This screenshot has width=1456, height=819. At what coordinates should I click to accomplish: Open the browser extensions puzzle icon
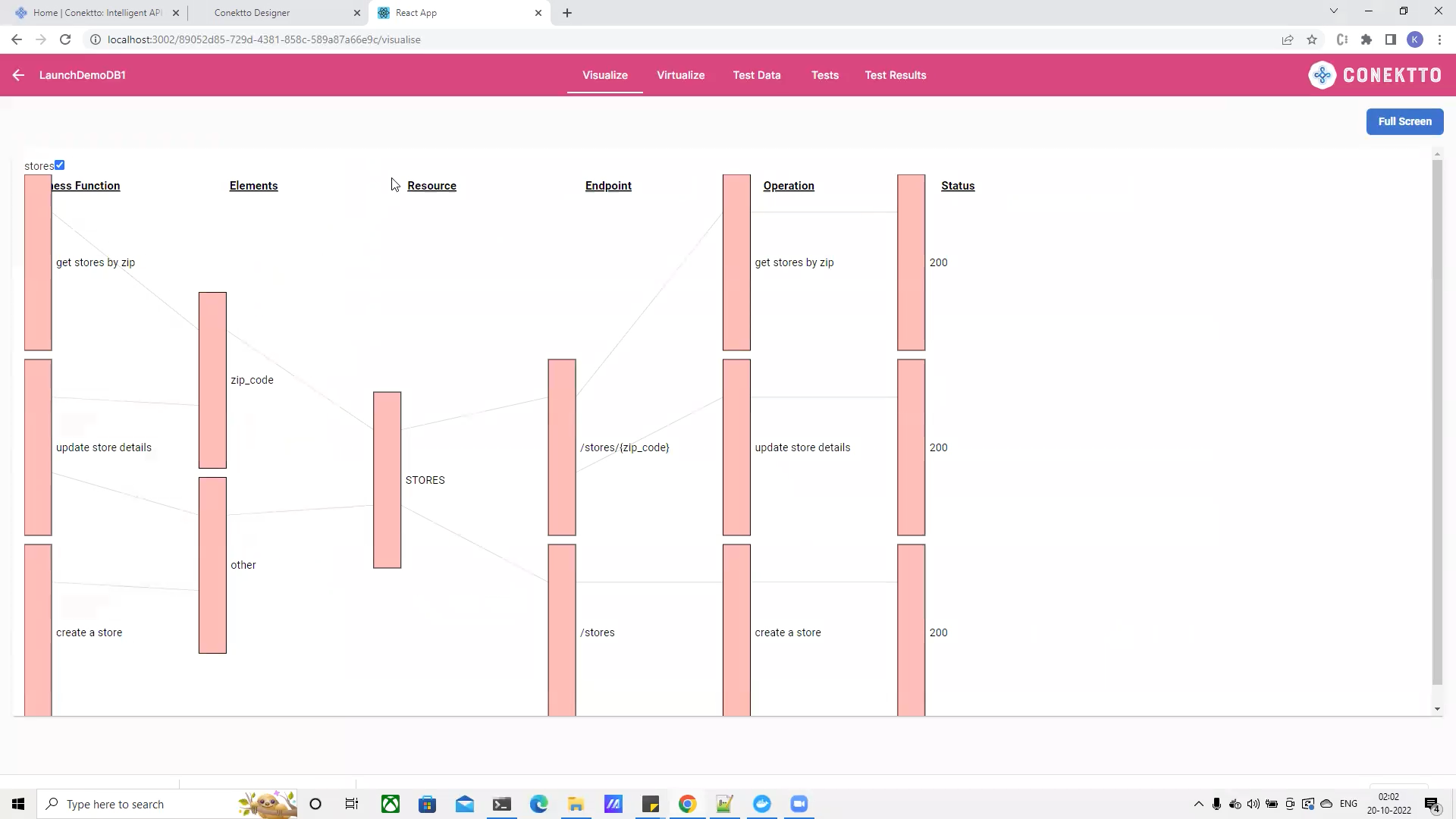point(1367,39)
